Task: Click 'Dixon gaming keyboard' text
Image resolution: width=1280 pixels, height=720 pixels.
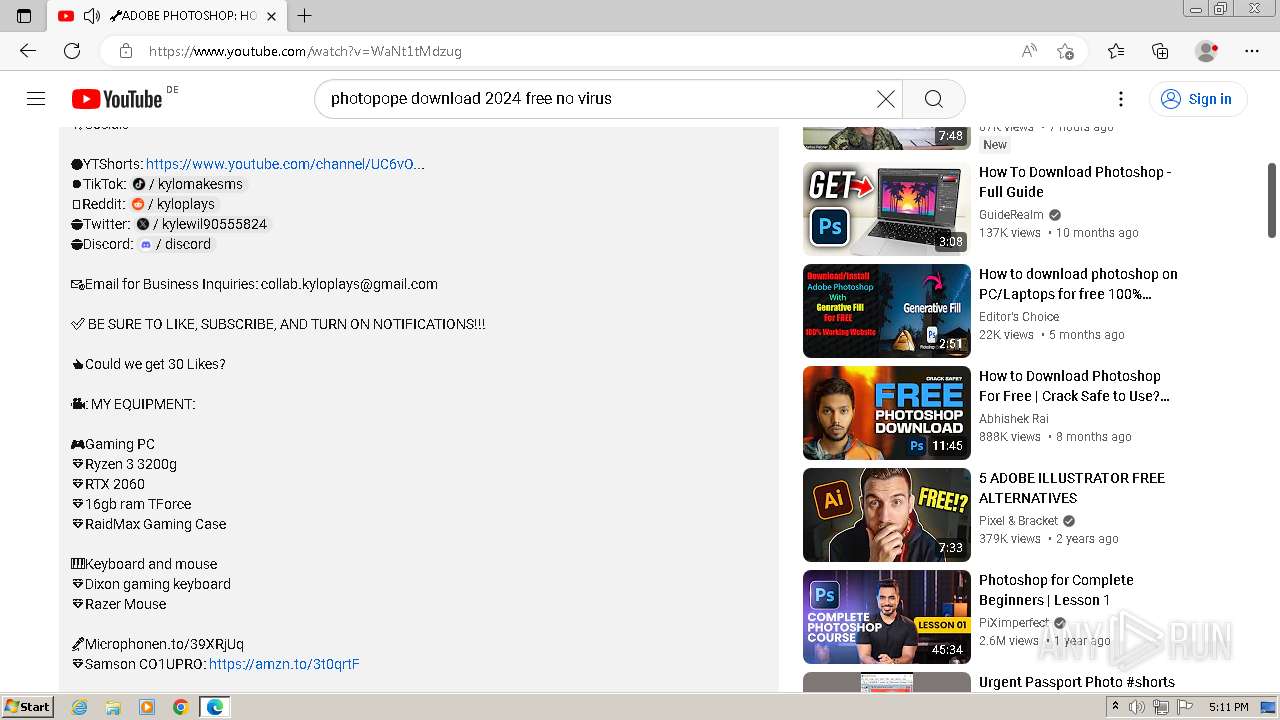Action: tap(158, 584)
